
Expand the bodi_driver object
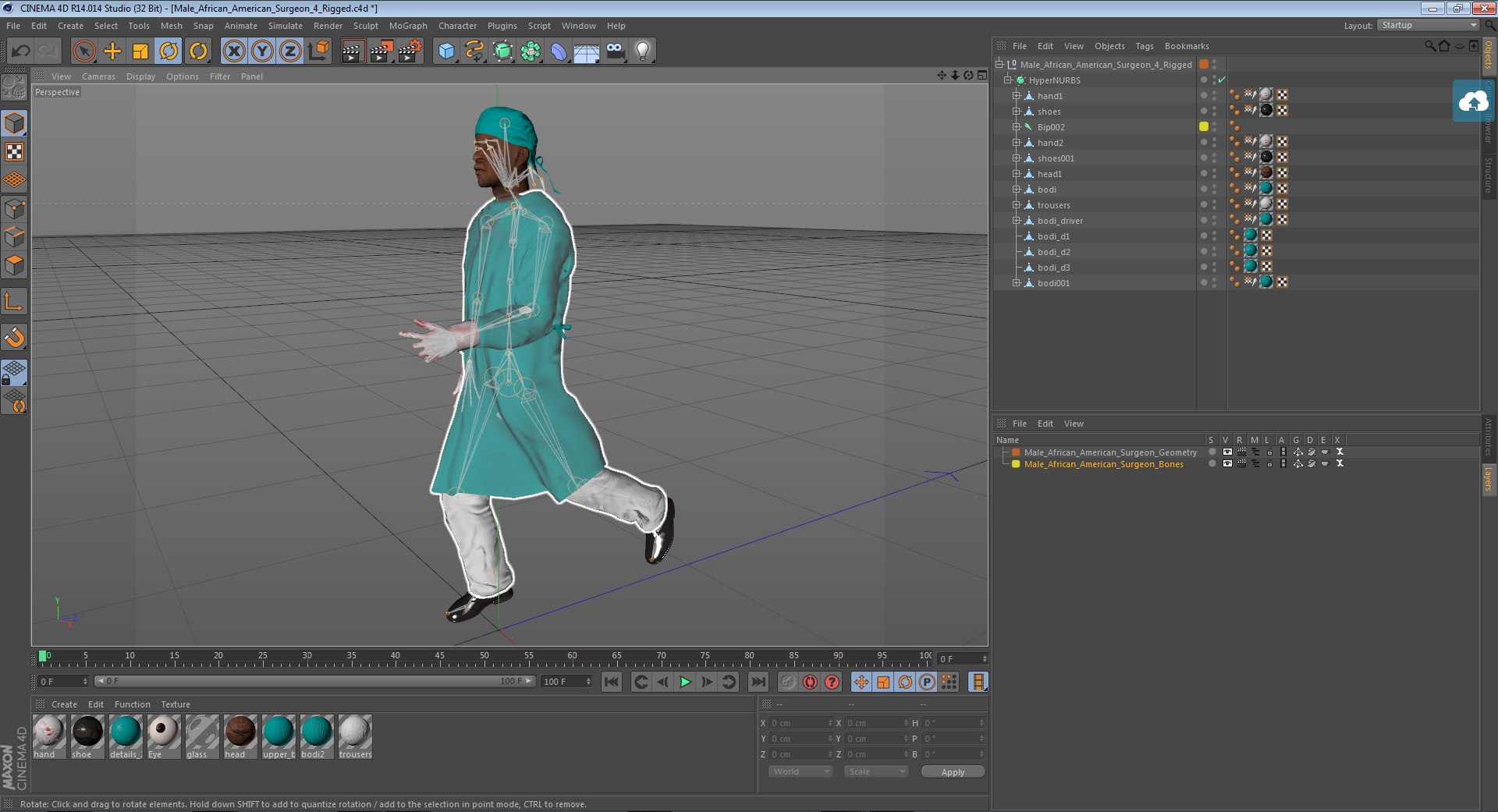click(x=1017, y=221)
